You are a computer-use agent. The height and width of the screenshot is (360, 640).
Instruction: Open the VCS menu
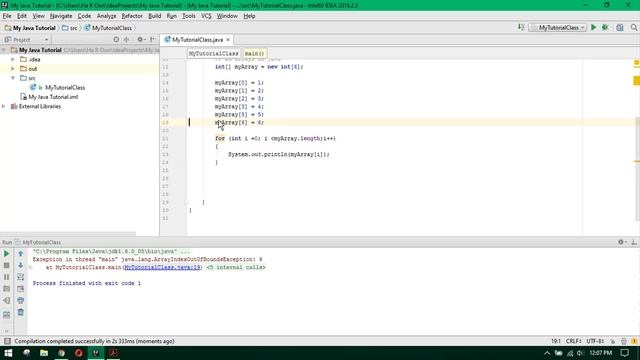206,16
